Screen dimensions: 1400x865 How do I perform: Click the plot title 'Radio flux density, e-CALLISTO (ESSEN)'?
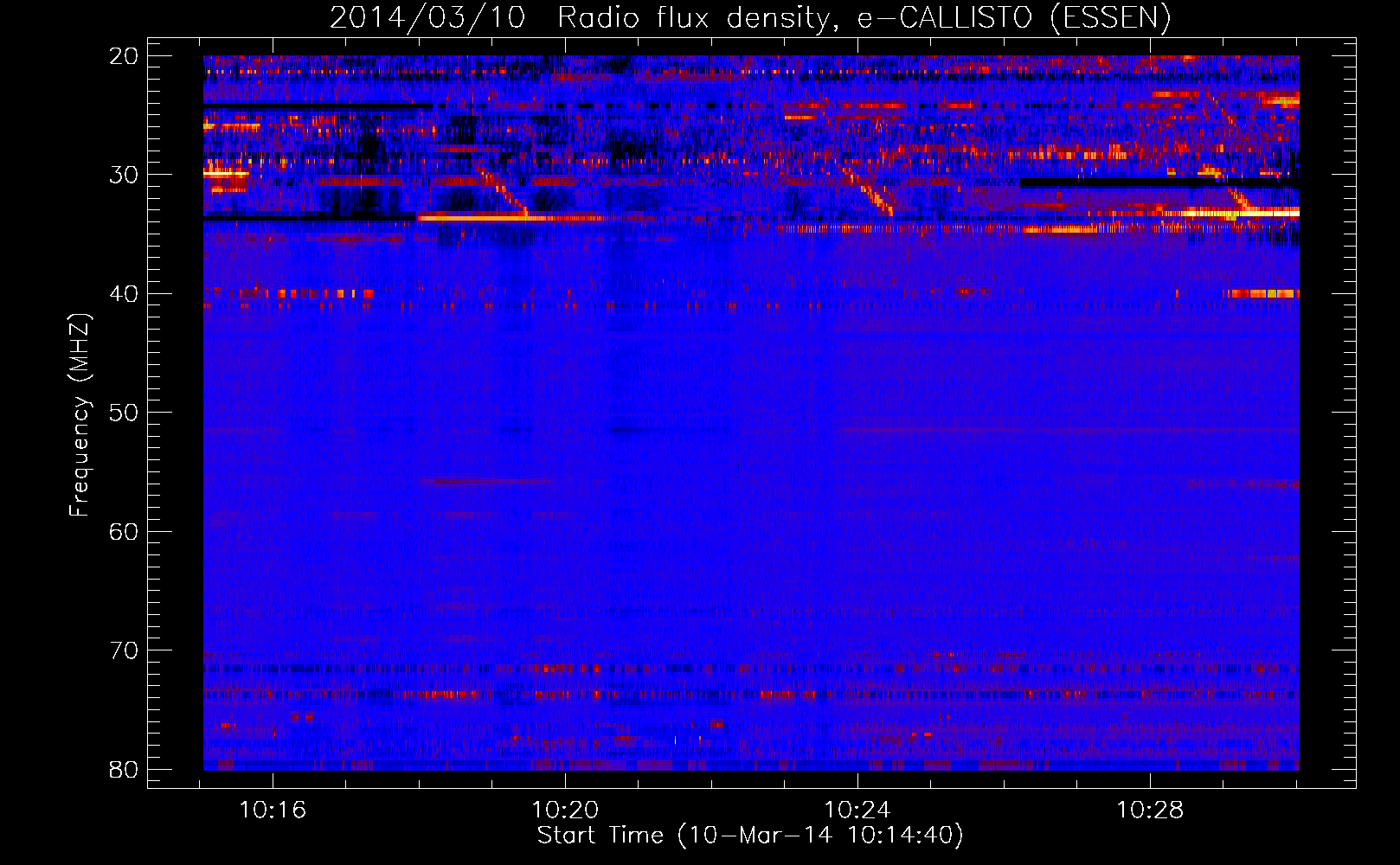864,17
